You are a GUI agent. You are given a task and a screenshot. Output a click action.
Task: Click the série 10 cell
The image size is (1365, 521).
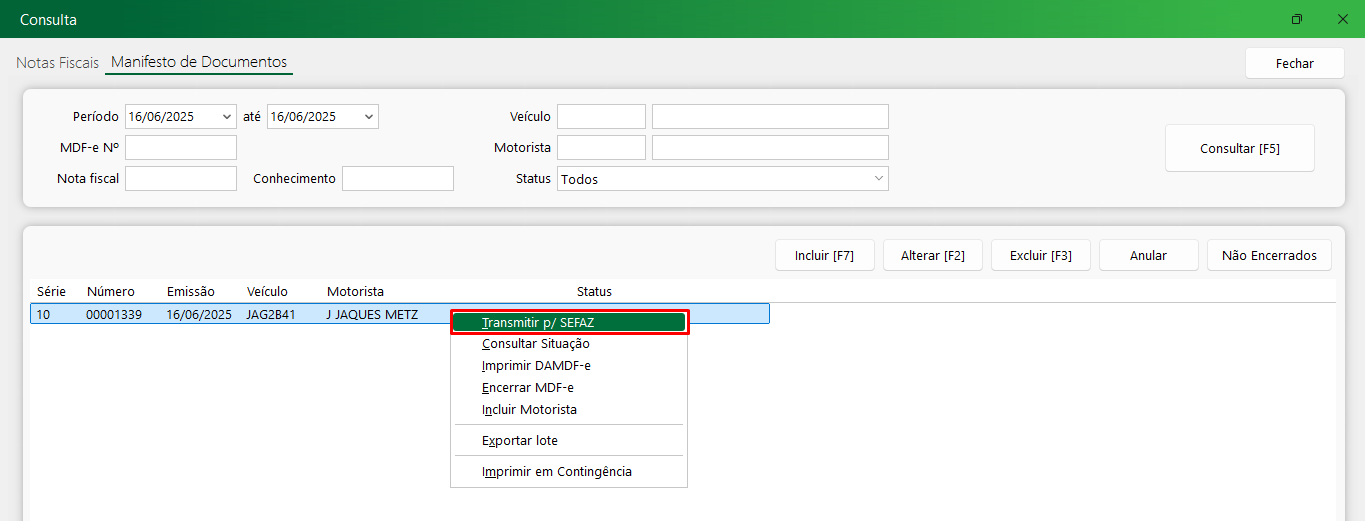pyautogui.click(x=44, y=314)
